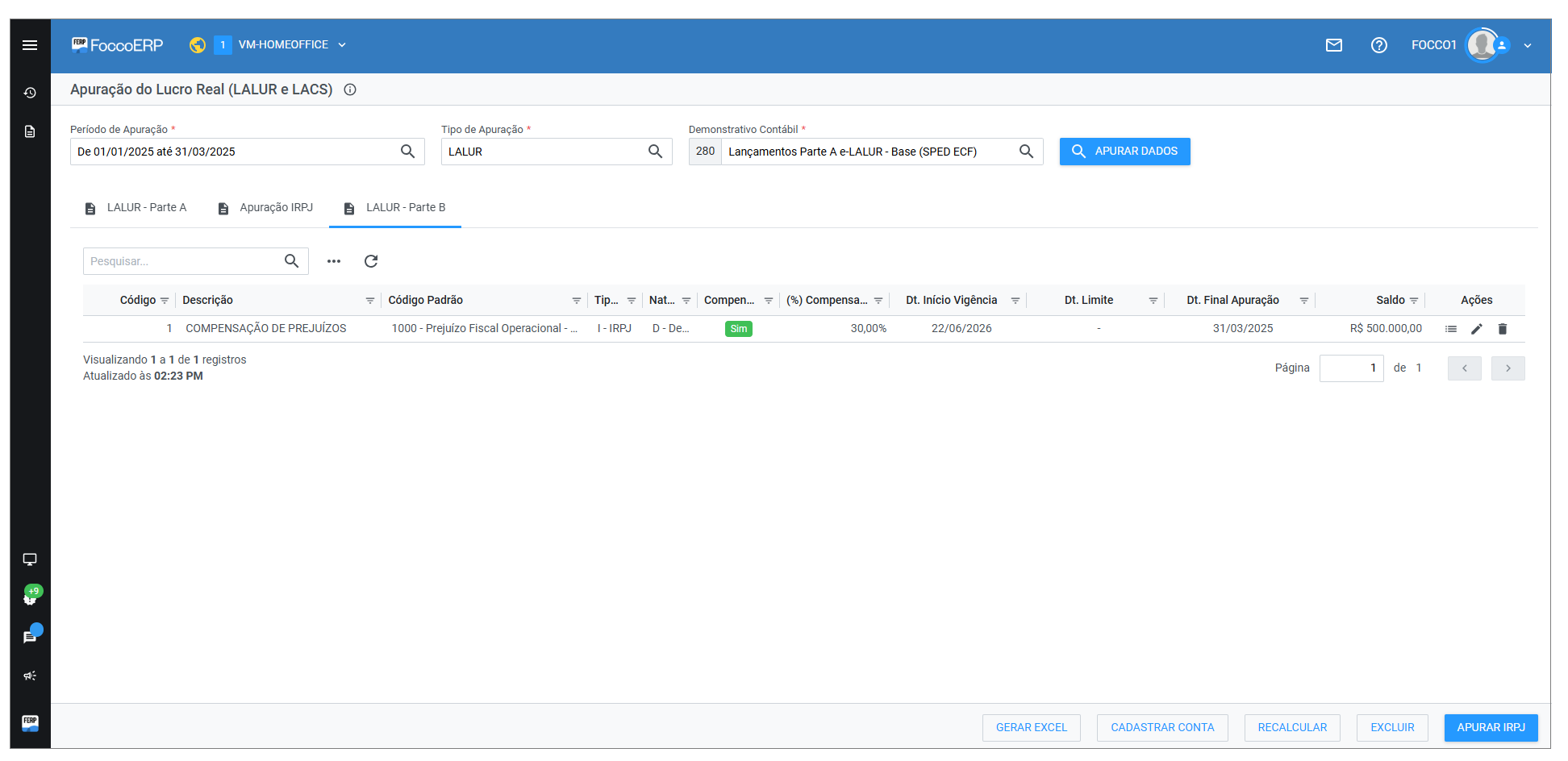Viewport: 1568px width, 761px height.
Task: Go to next page arrow
Action: coord(1508,368)
